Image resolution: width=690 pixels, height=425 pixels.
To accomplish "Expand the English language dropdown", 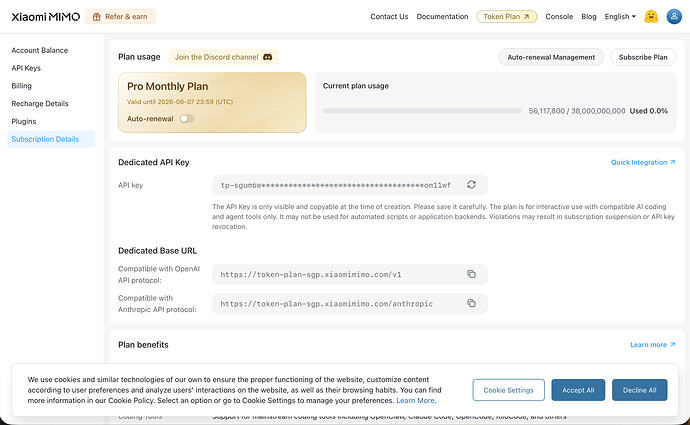I will coord(620,16).
